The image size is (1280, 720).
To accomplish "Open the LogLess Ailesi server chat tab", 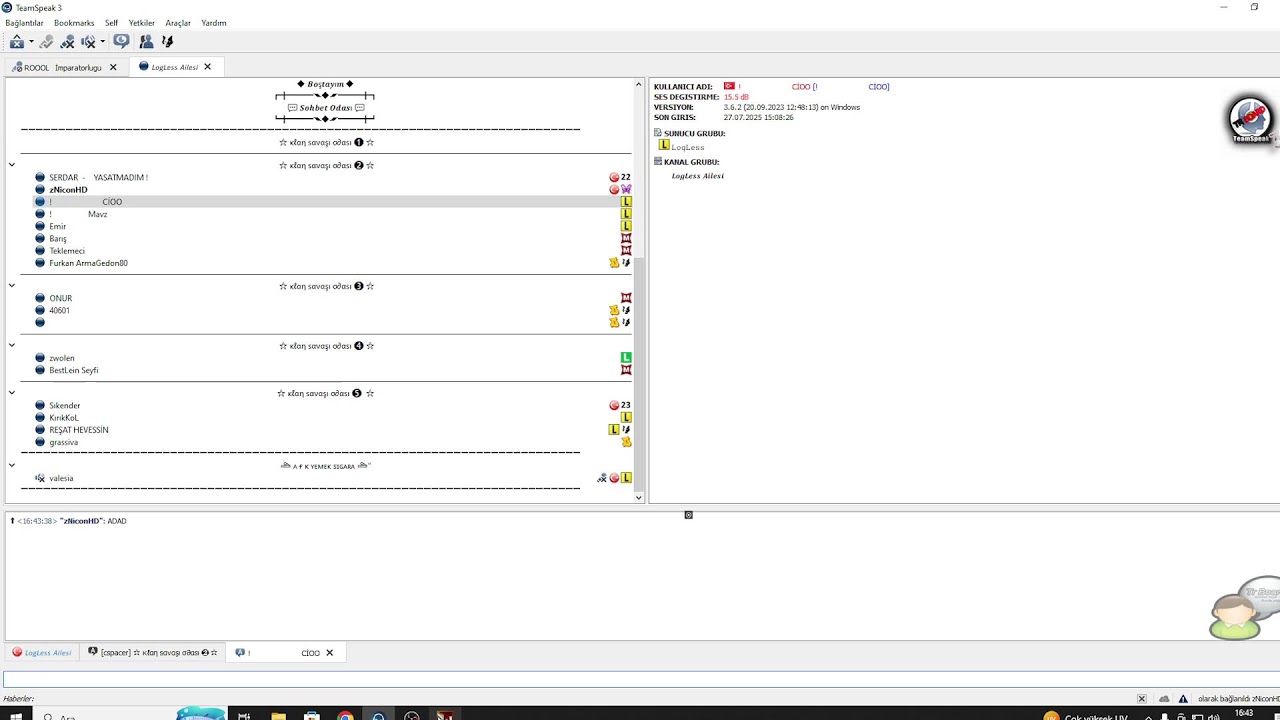I will pyautogui.click(x=42, y=653).
